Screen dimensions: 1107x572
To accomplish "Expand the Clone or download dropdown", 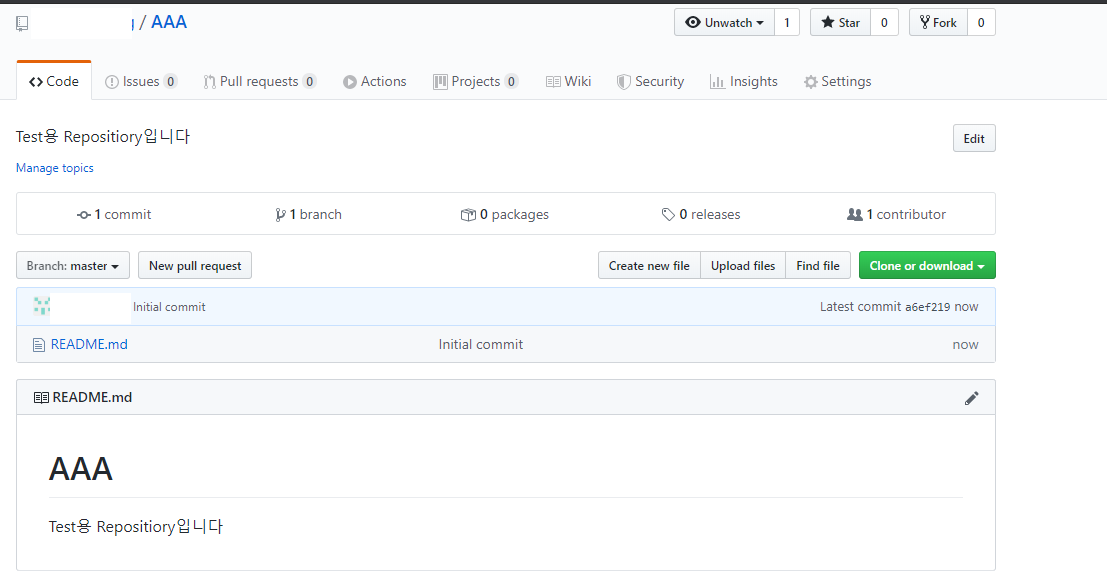I will [x=927, y=266].
